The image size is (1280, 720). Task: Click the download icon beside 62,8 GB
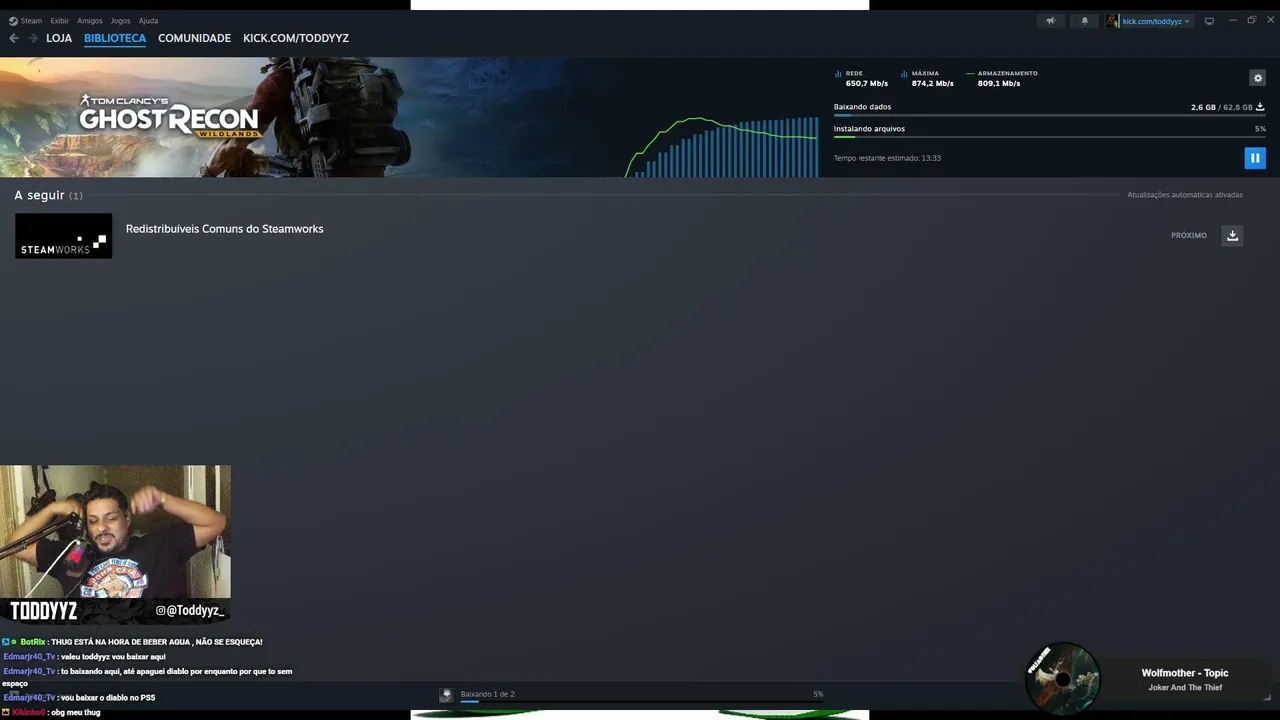[x=1260, y=107]
